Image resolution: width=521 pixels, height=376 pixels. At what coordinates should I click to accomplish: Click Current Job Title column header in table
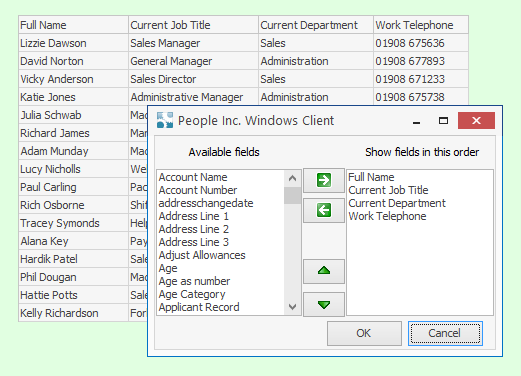[193, 25]
